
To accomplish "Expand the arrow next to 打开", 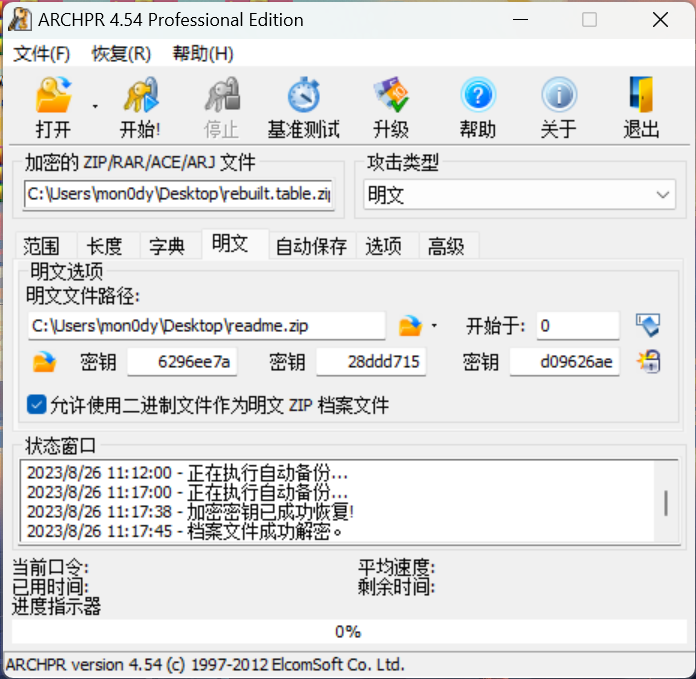I will click(x=95, y=107).
